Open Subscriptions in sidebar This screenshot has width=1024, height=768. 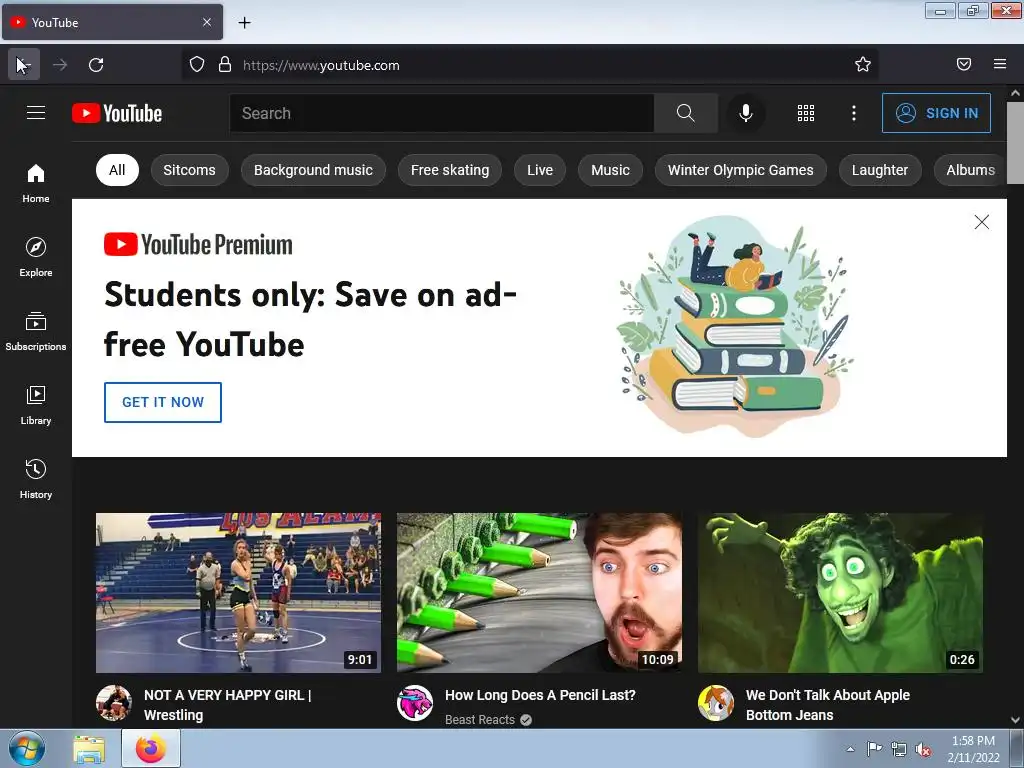pyautogui.click(x=36, y=332)
